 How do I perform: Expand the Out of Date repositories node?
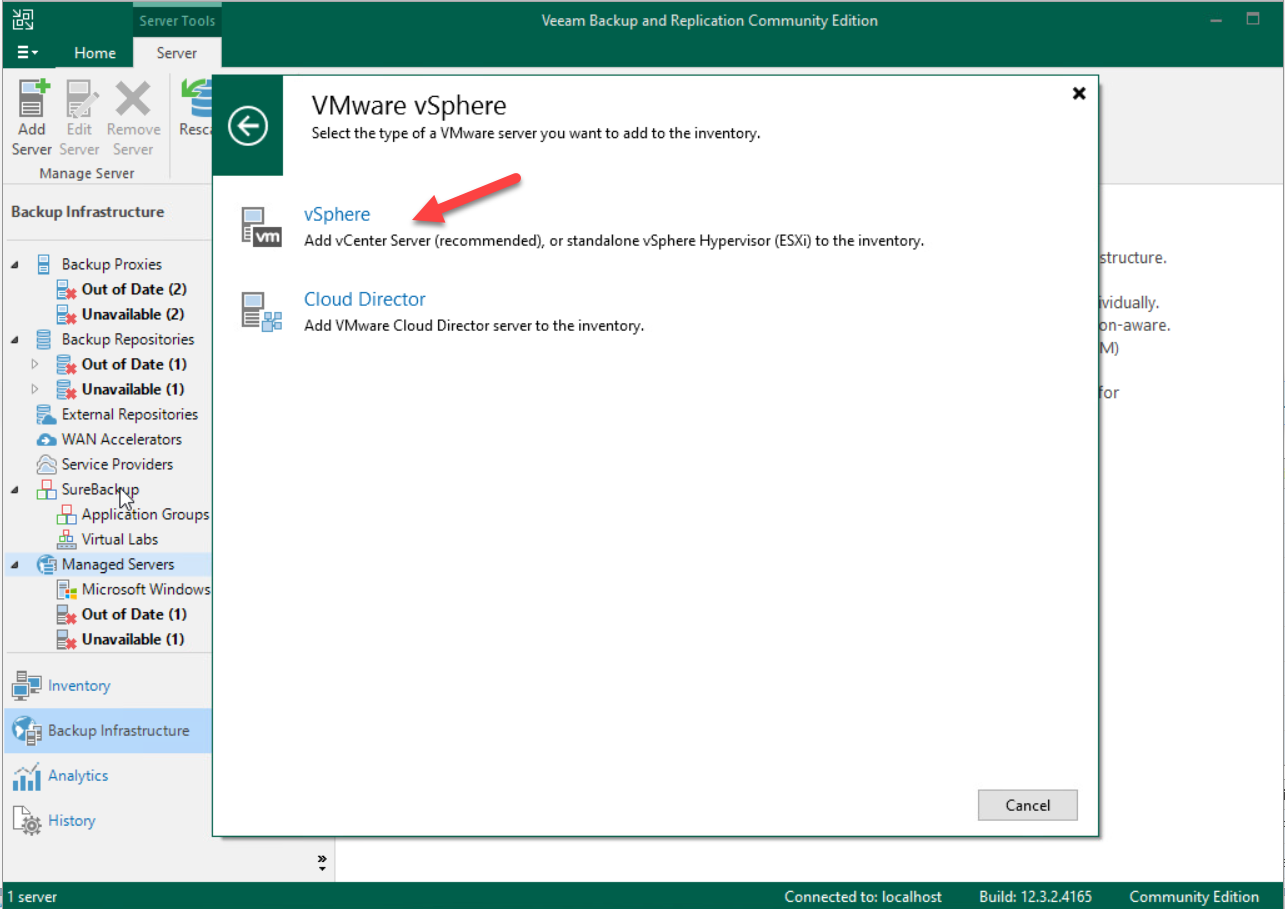[34, 364]
